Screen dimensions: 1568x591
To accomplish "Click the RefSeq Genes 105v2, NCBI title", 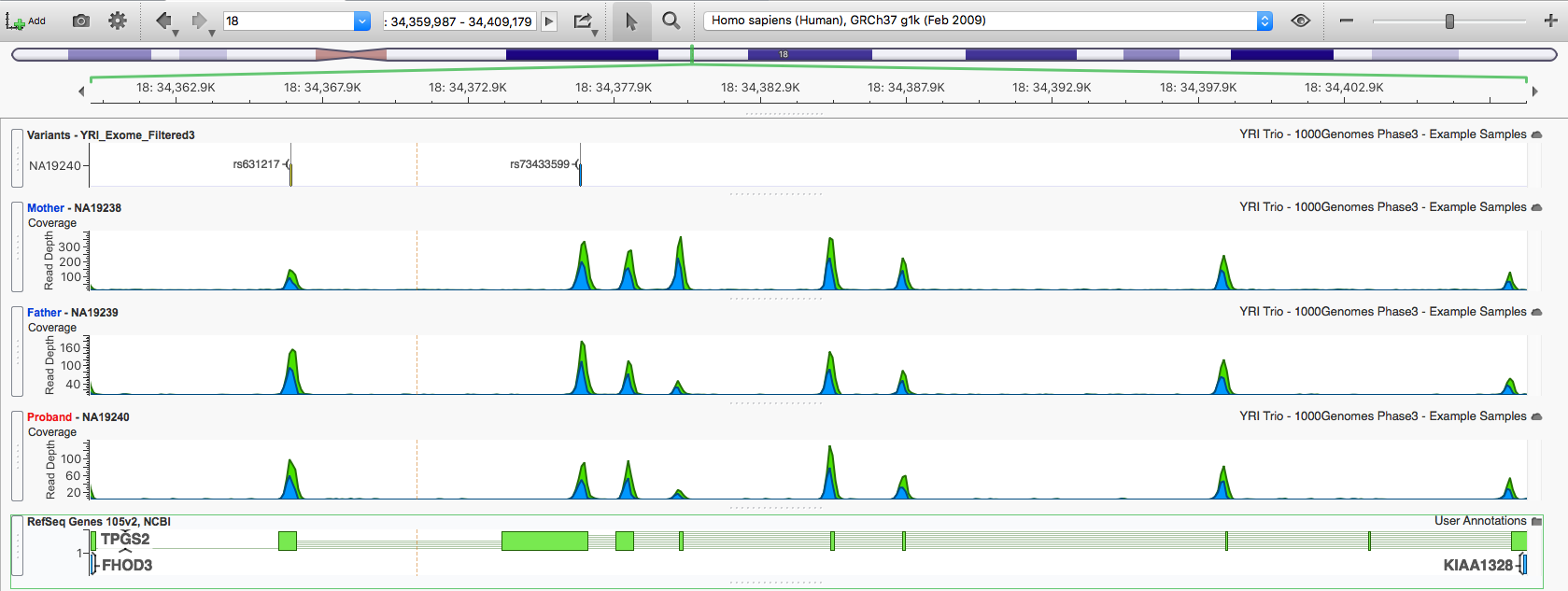I will tap(99, 522).
